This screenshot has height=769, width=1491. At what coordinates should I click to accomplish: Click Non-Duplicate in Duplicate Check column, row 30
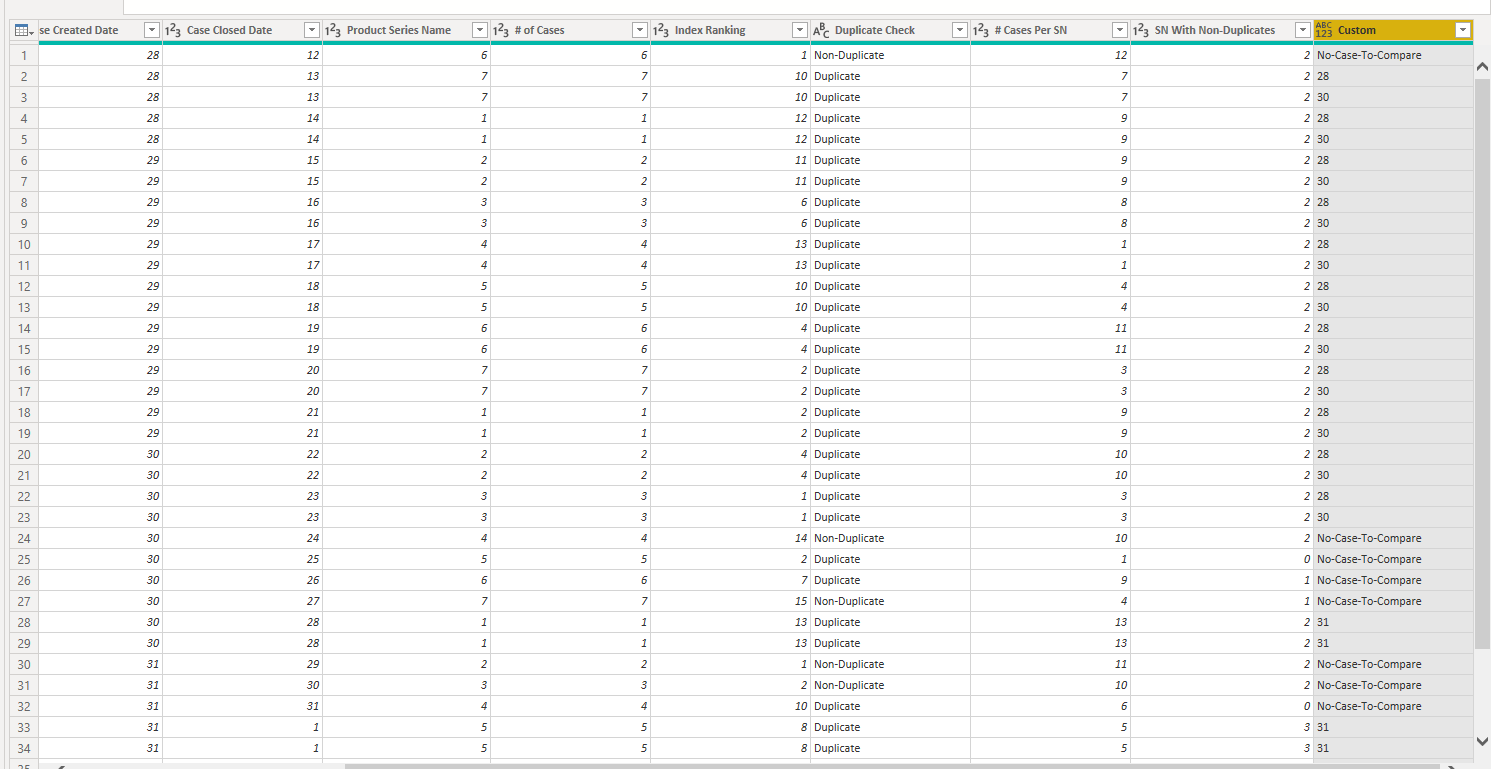point(849,664)
